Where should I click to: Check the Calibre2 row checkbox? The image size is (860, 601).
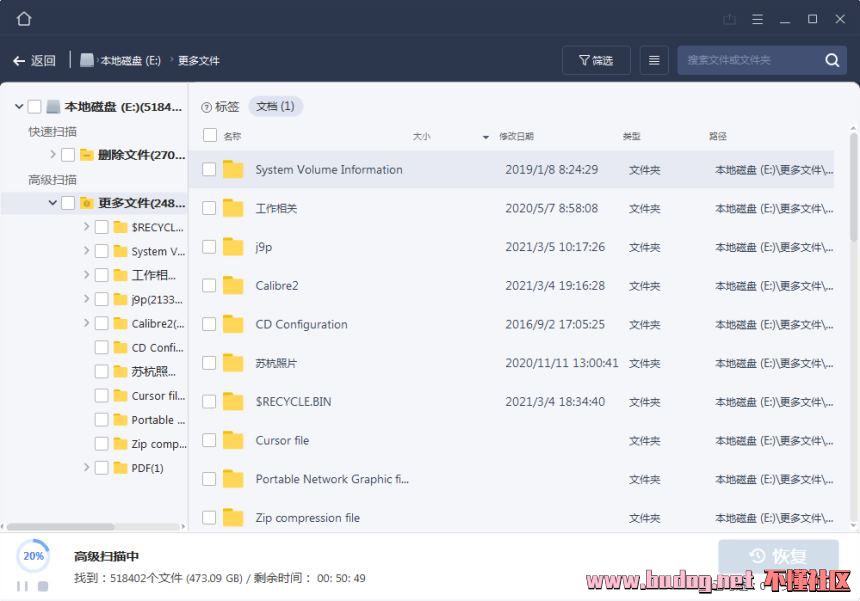[209, 286]
